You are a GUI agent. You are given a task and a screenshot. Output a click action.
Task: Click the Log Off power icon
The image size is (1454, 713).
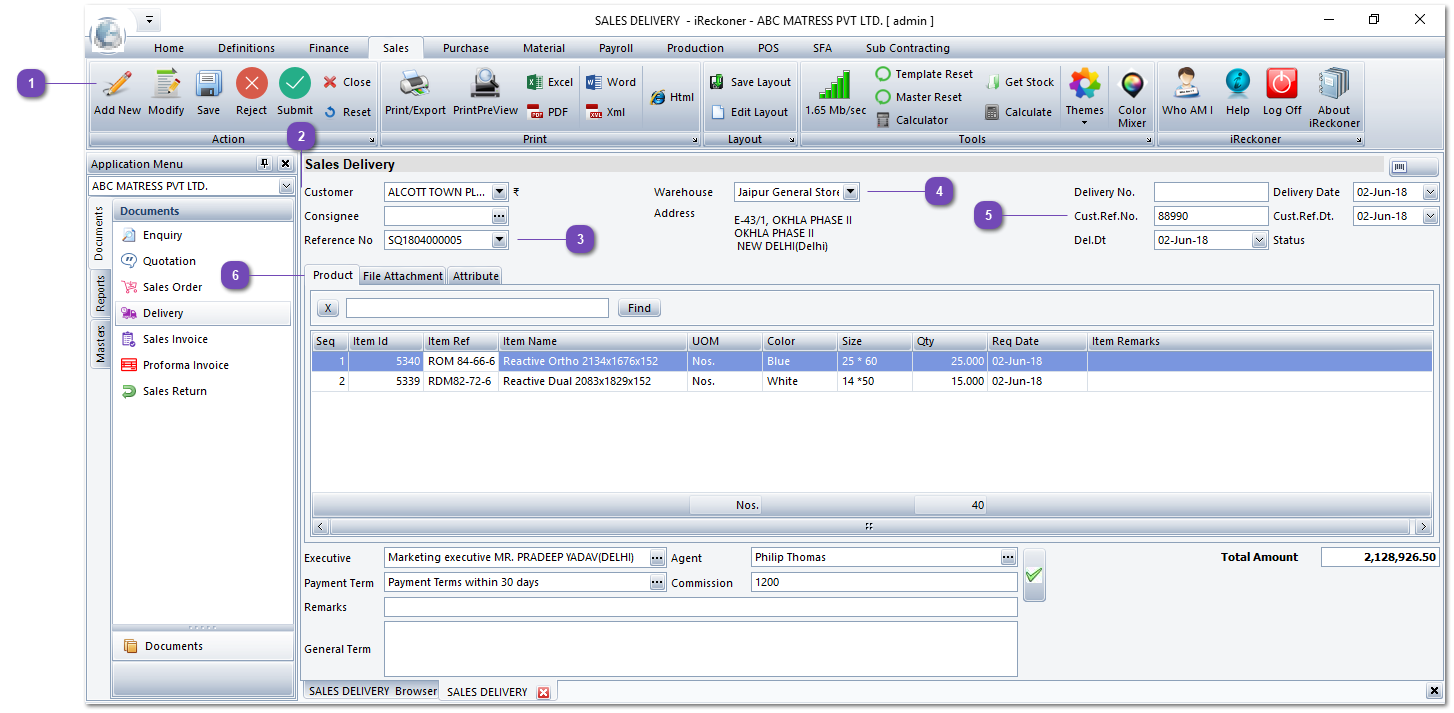pos(1281,84)
